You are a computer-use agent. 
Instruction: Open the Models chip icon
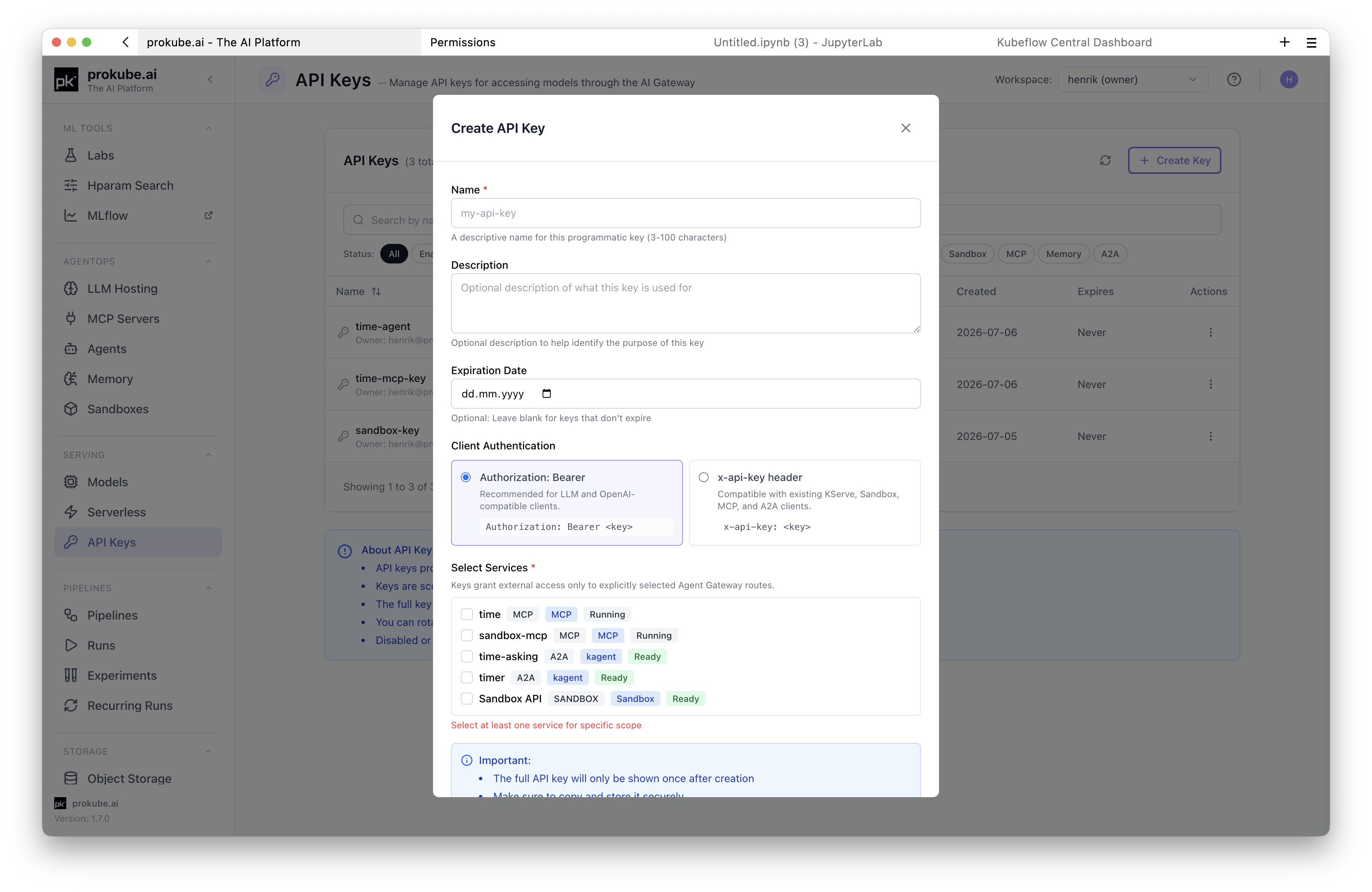70,482
